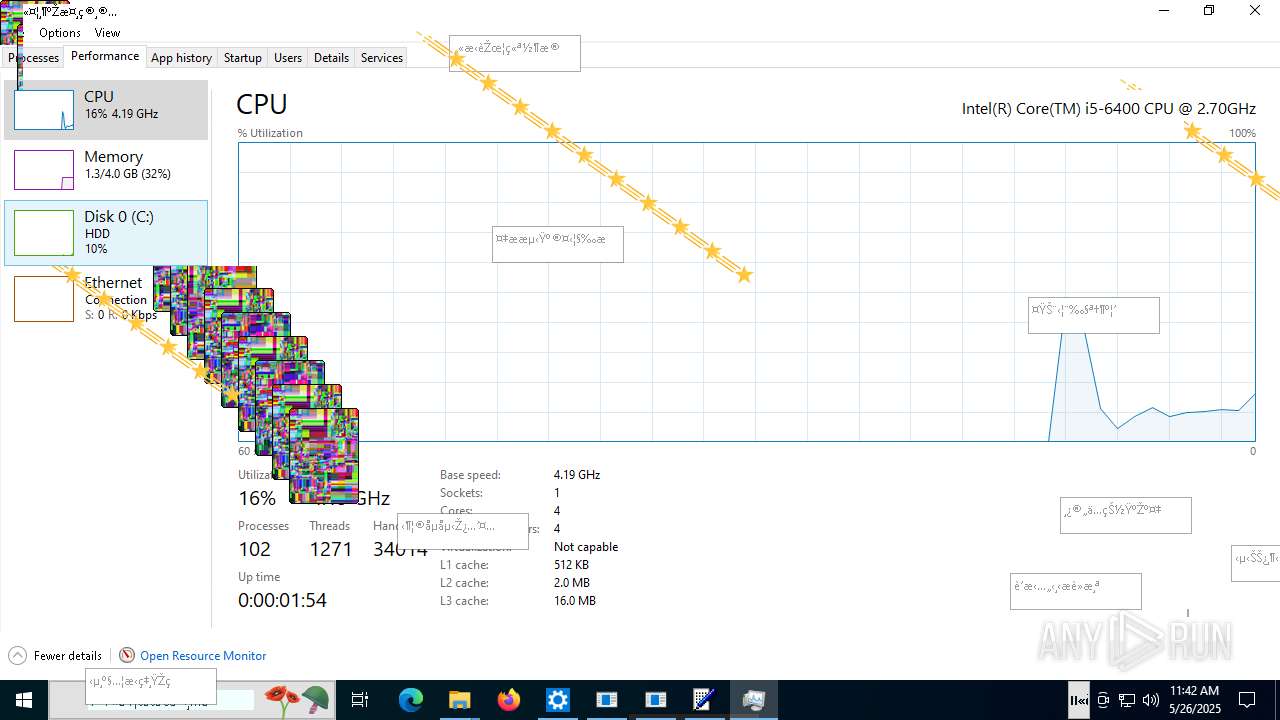Image resolution: width=1280 pixels, height=720 pixels.
Task: Click the L1 cache value 512 KB
Action: click(571, 565)
